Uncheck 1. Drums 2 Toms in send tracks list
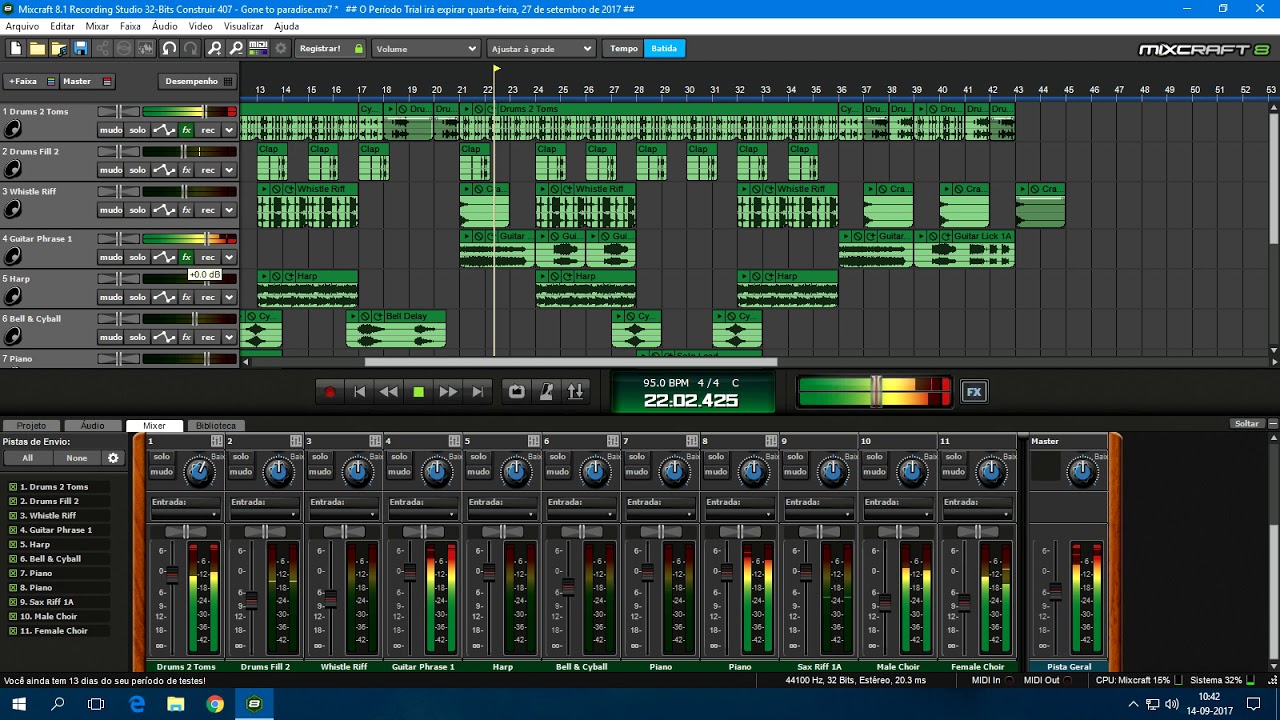1280x720 pixels. pyautogui.click(x=13, y=487)
